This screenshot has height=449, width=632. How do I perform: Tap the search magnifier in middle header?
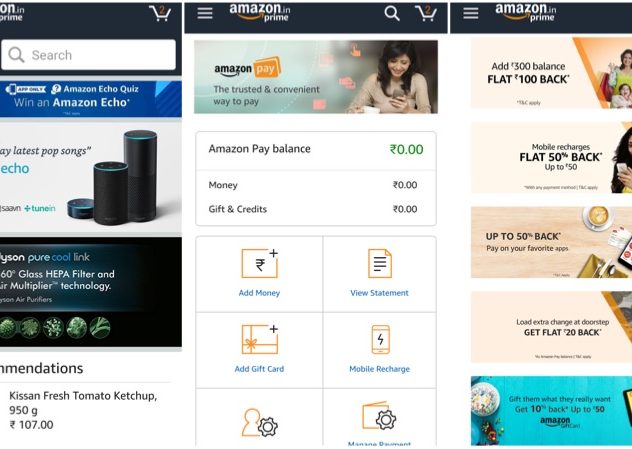click(x=392, y=13)
